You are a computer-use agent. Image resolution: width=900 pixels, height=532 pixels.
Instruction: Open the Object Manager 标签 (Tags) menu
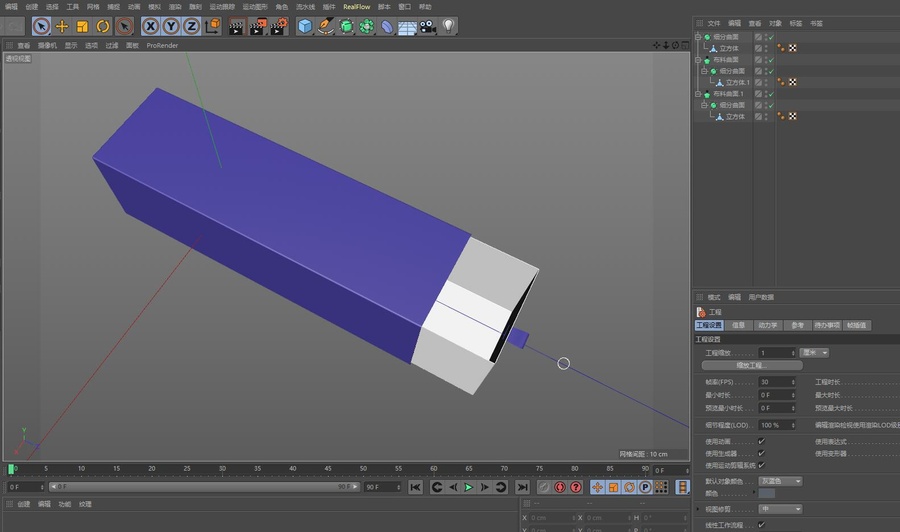tap(796, 24)
